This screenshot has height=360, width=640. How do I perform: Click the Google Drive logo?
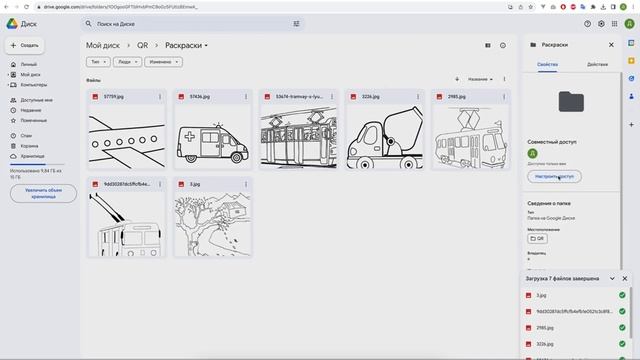tap(12, 24)
